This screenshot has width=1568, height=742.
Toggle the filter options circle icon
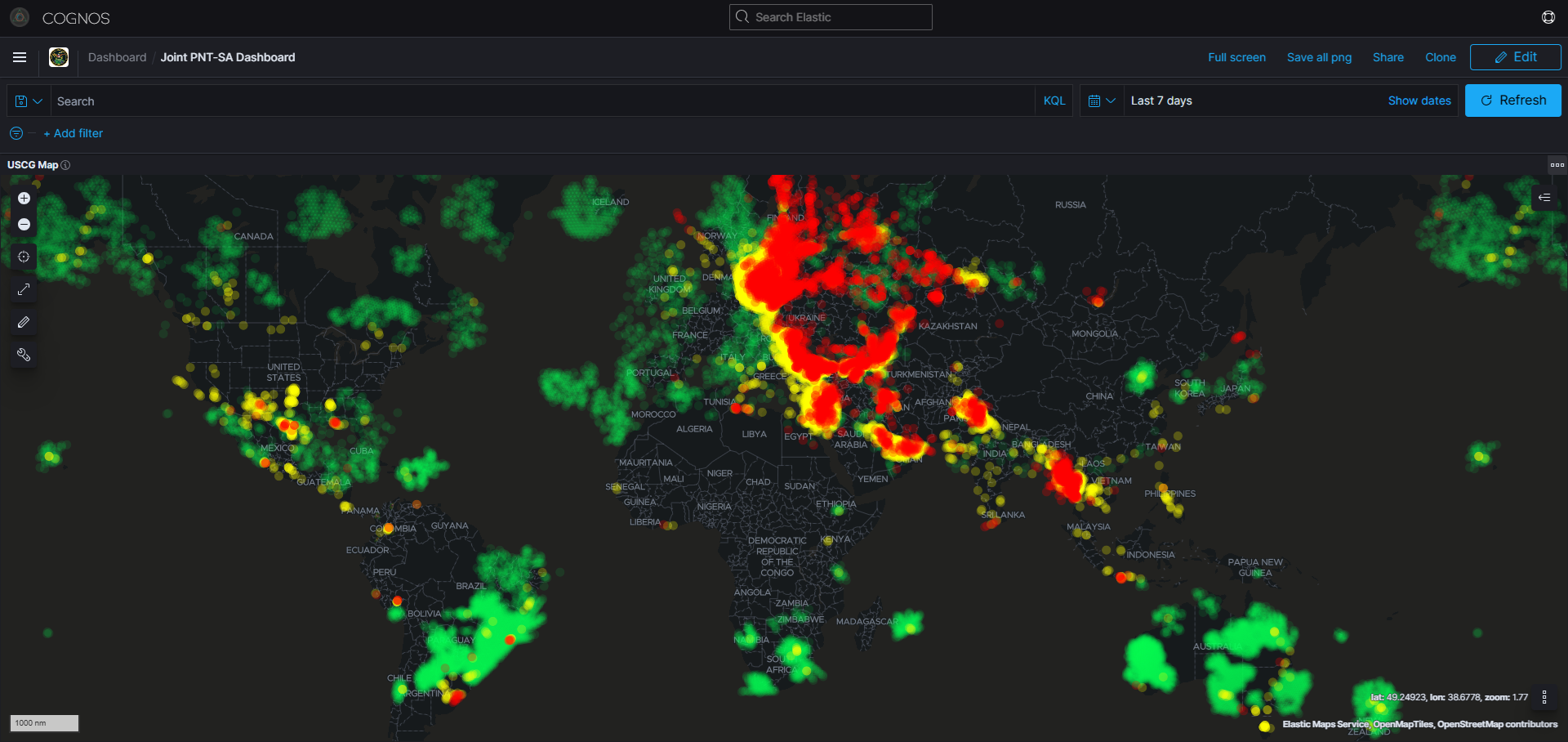[x=16, y=133]
